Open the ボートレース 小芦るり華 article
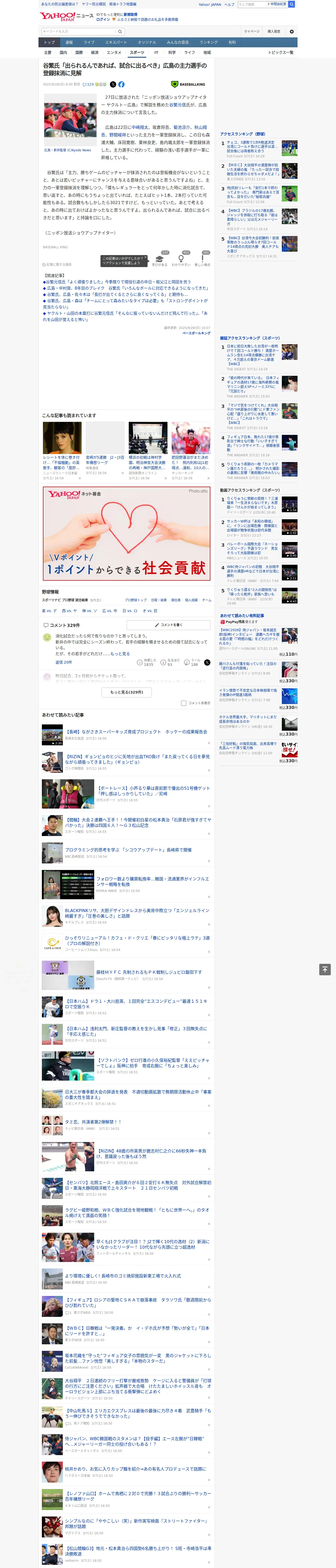Viewport: 336px width, 1568px height. [x=153, y=791]
